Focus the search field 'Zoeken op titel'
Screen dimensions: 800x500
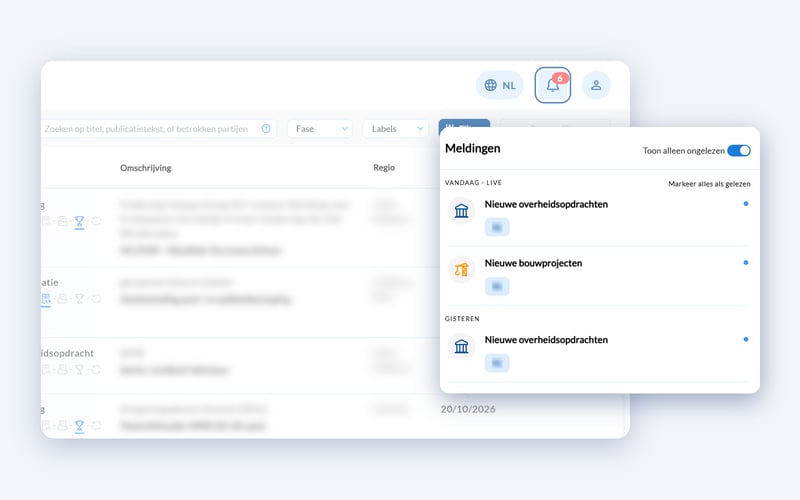(x=159, y=129)
